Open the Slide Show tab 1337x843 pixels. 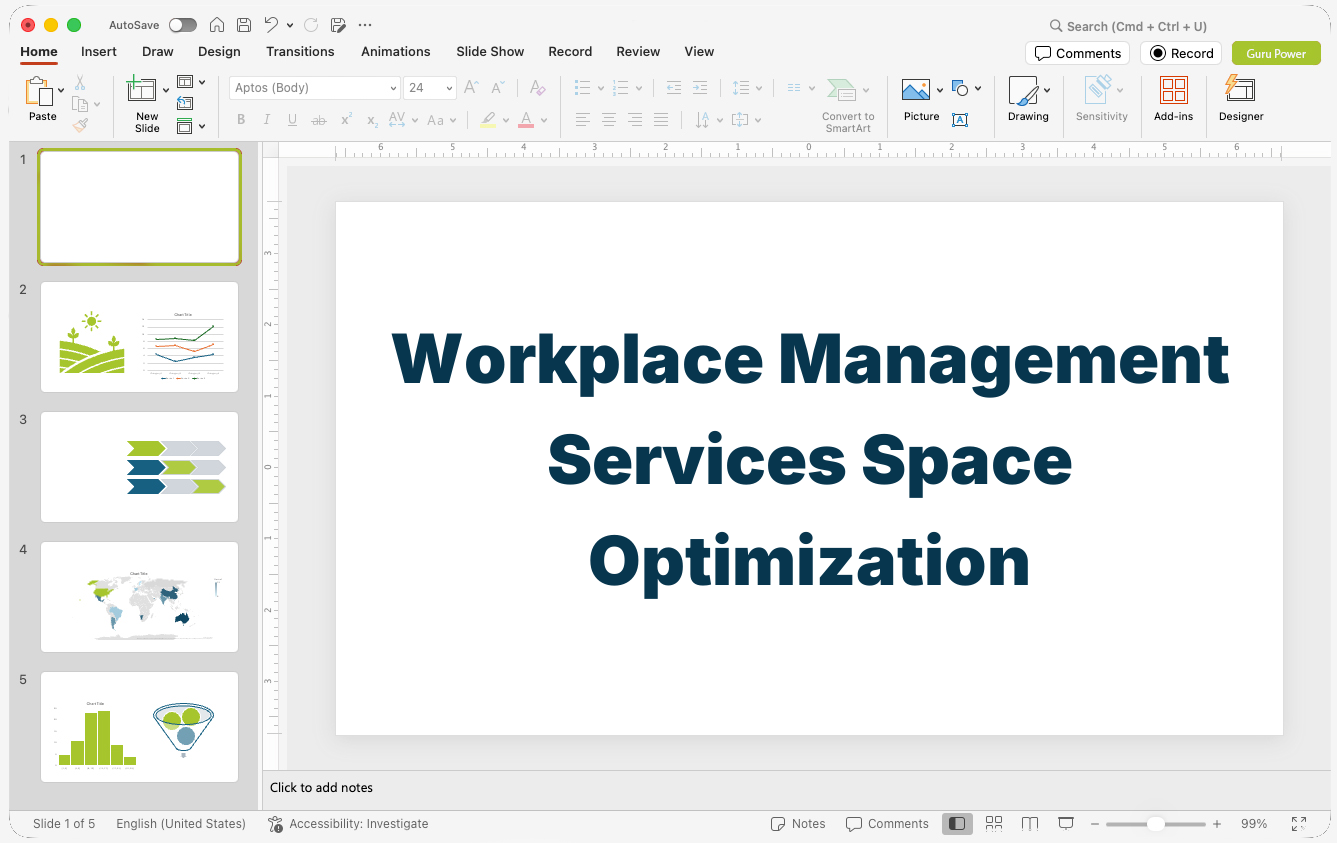pyautogui.click(x=490, y=52)
